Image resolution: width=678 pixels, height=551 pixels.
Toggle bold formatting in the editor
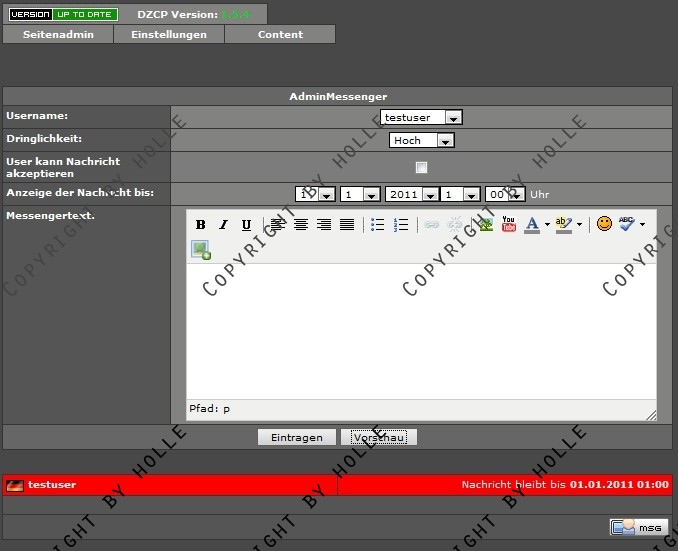point(200,224)
